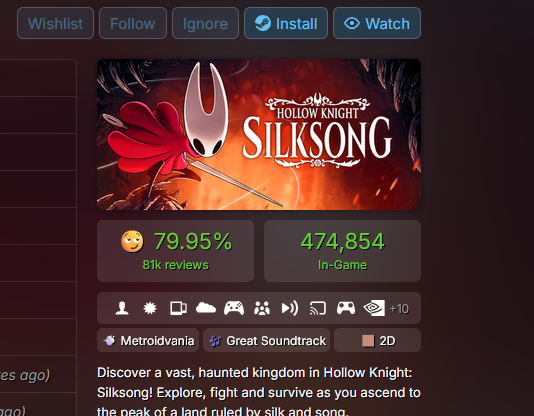
Task: Click the cast screen icon
Action: coord(318,308)
